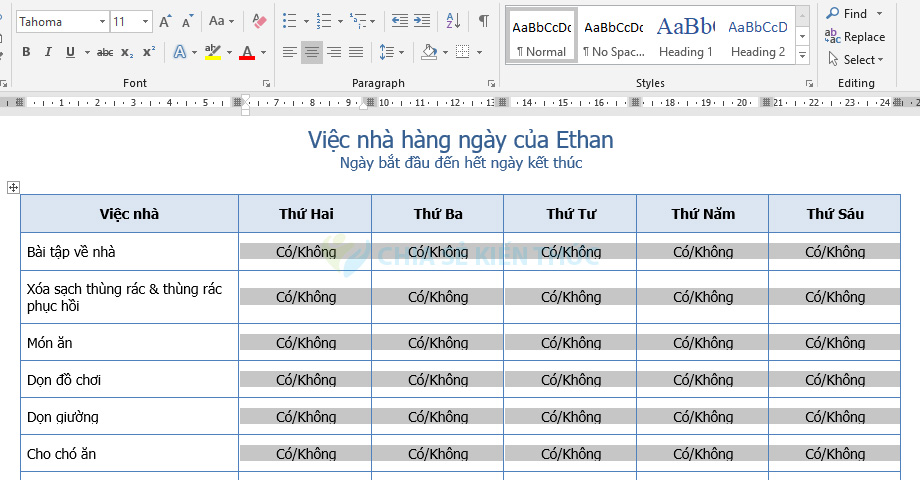Open the Paragraph dialog launcher
920x480 pixels.
pyautogui.click(x=491, y=84)
